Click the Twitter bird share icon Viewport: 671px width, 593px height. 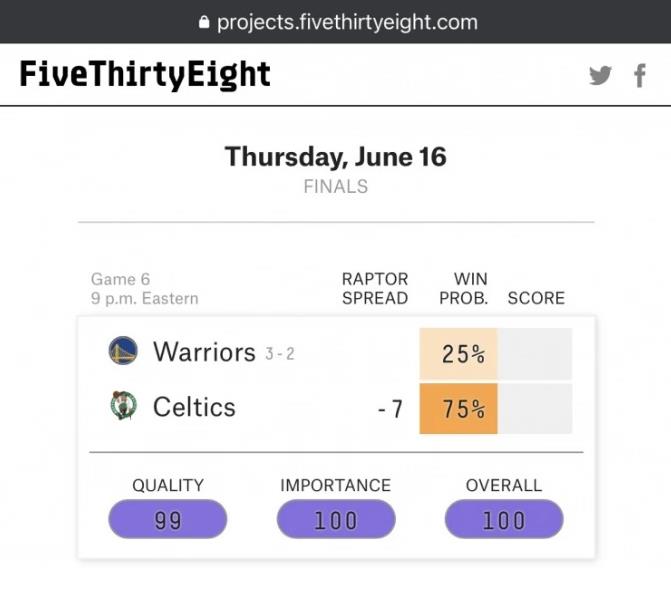pos(600,76)
